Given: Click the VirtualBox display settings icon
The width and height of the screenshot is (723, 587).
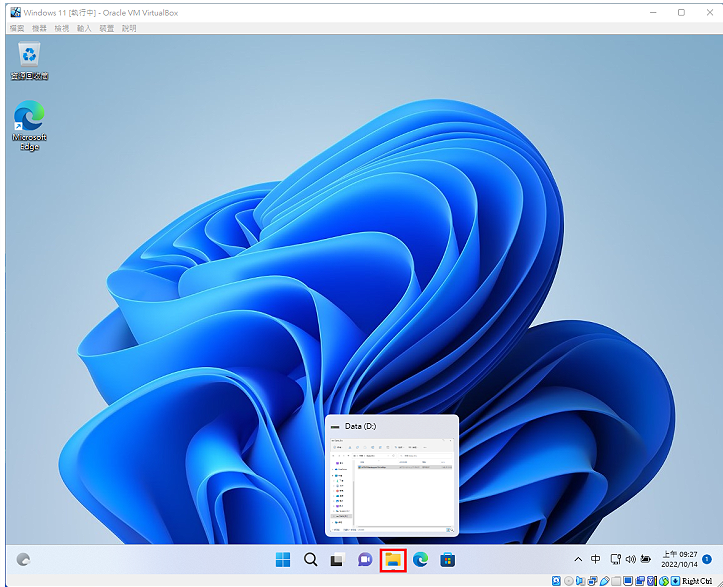Looking at the screenshot, I should pyautogui.click(x=628, y=581).
